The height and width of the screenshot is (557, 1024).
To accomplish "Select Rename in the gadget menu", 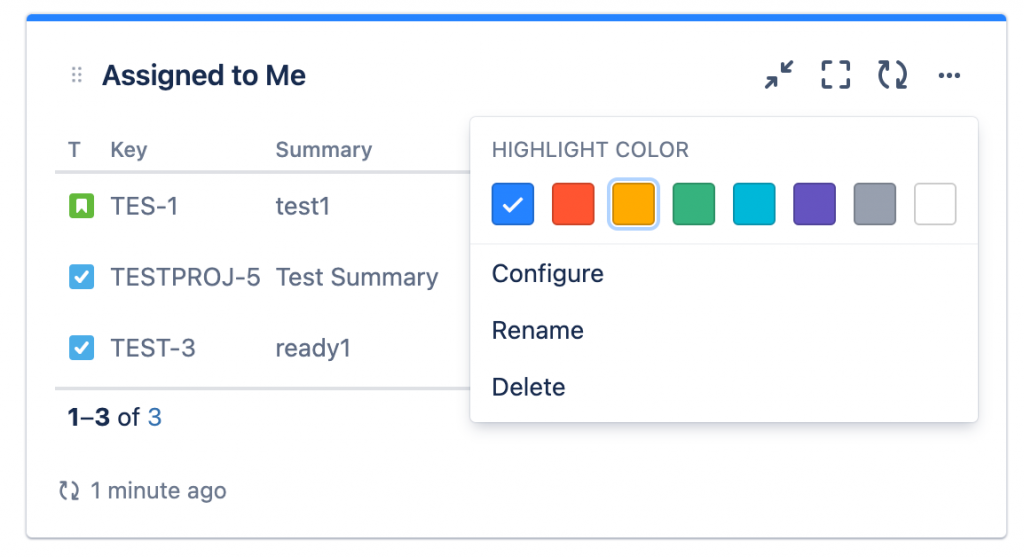I will click(538, 330).
